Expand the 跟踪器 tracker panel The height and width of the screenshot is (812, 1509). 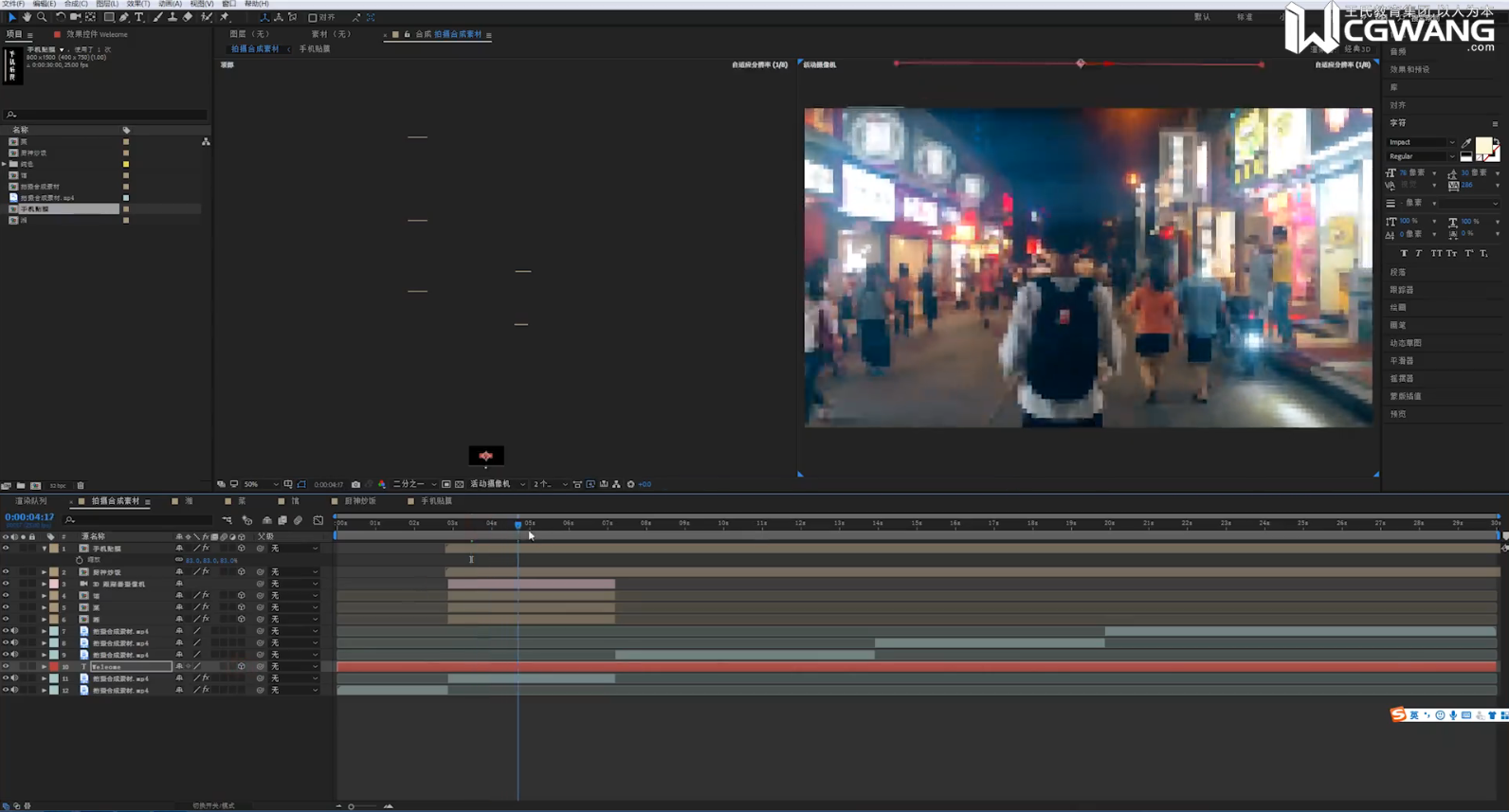1402,290
